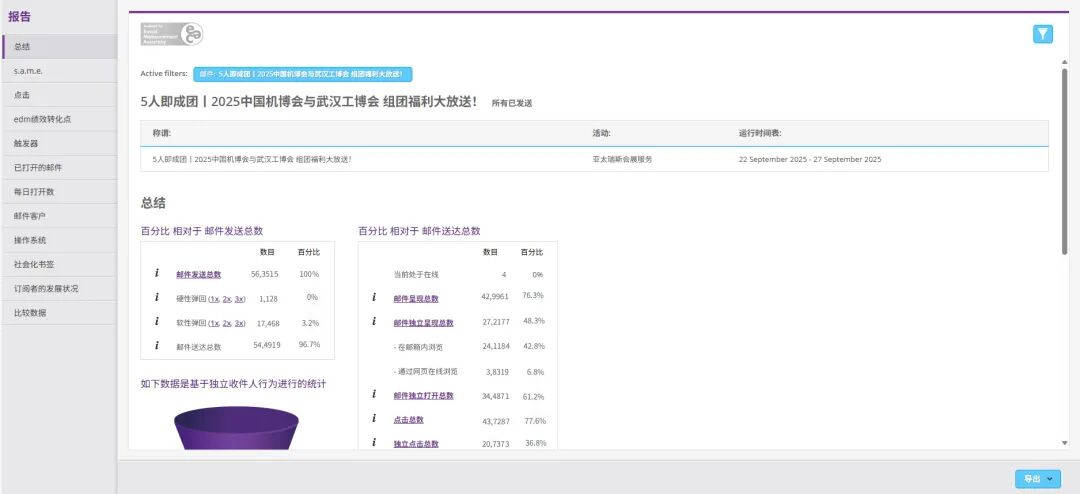Viewport: 1080px width, 494px height.
Task: Select edm绩效转化点 in the sidebar
Action: coord(42,119)
